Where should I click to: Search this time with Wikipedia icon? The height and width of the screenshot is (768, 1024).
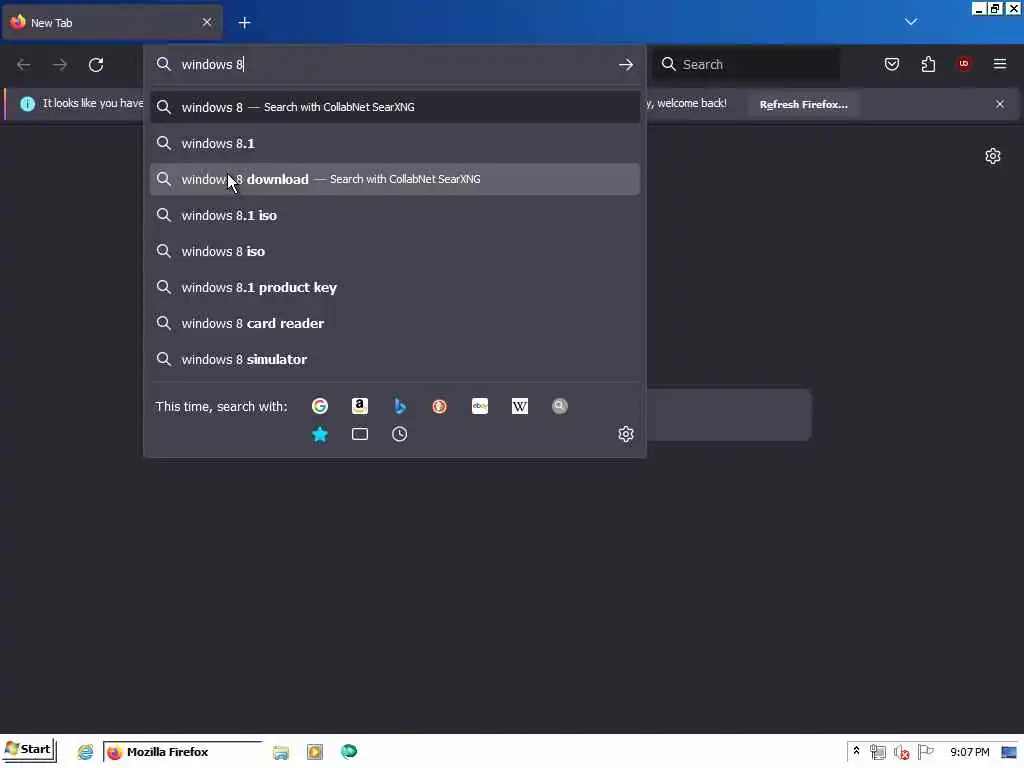[520, 406]
